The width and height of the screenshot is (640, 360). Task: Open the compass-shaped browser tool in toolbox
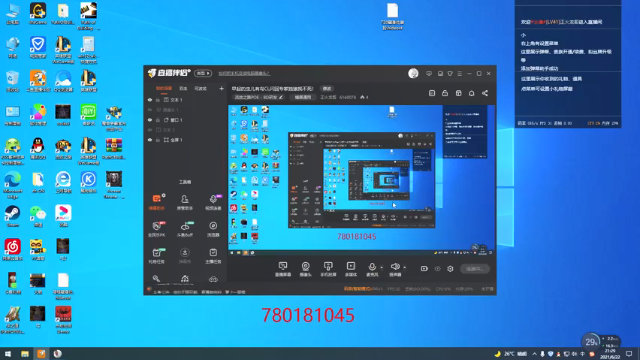[x=213, y=229]
